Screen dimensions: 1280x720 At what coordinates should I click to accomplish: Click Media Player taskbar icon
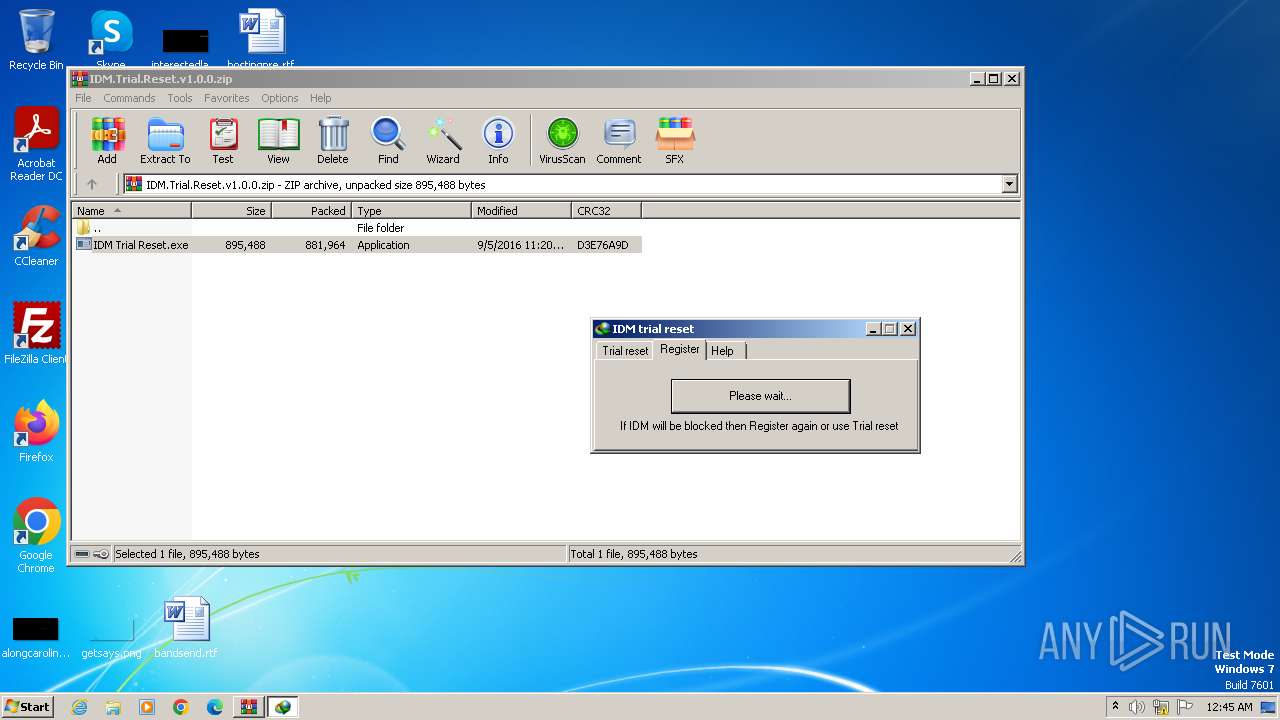[x=147, y=707]
